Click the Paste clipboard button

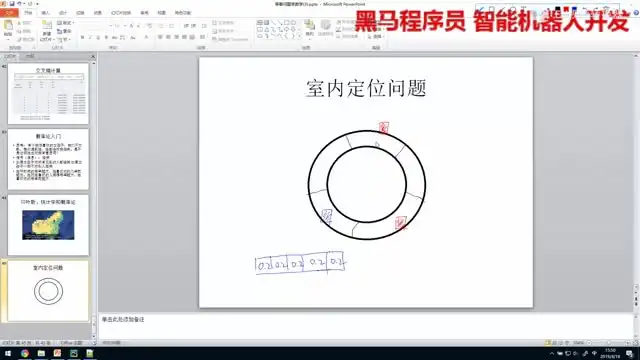pos(8,29)
